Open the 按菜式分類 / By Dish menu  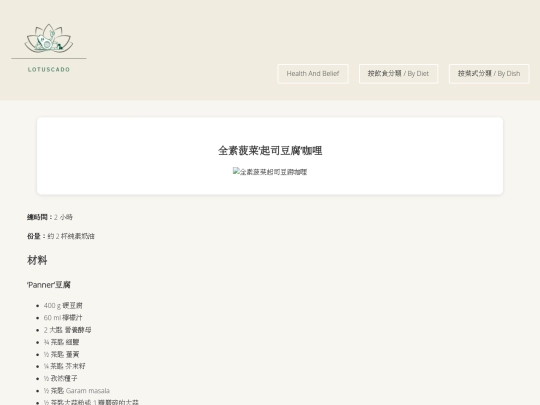point(489,74)
